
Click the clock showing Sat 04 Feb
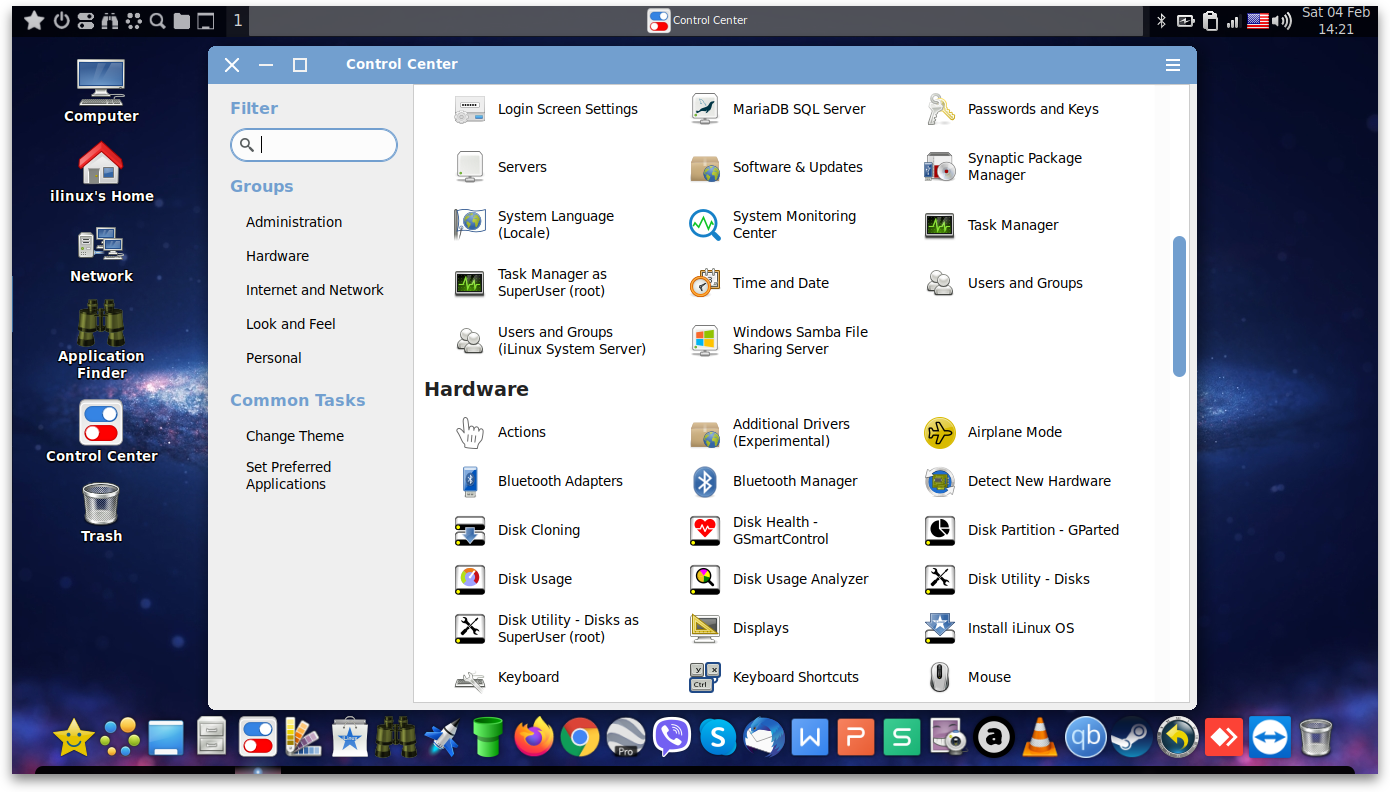point(1336,20)
